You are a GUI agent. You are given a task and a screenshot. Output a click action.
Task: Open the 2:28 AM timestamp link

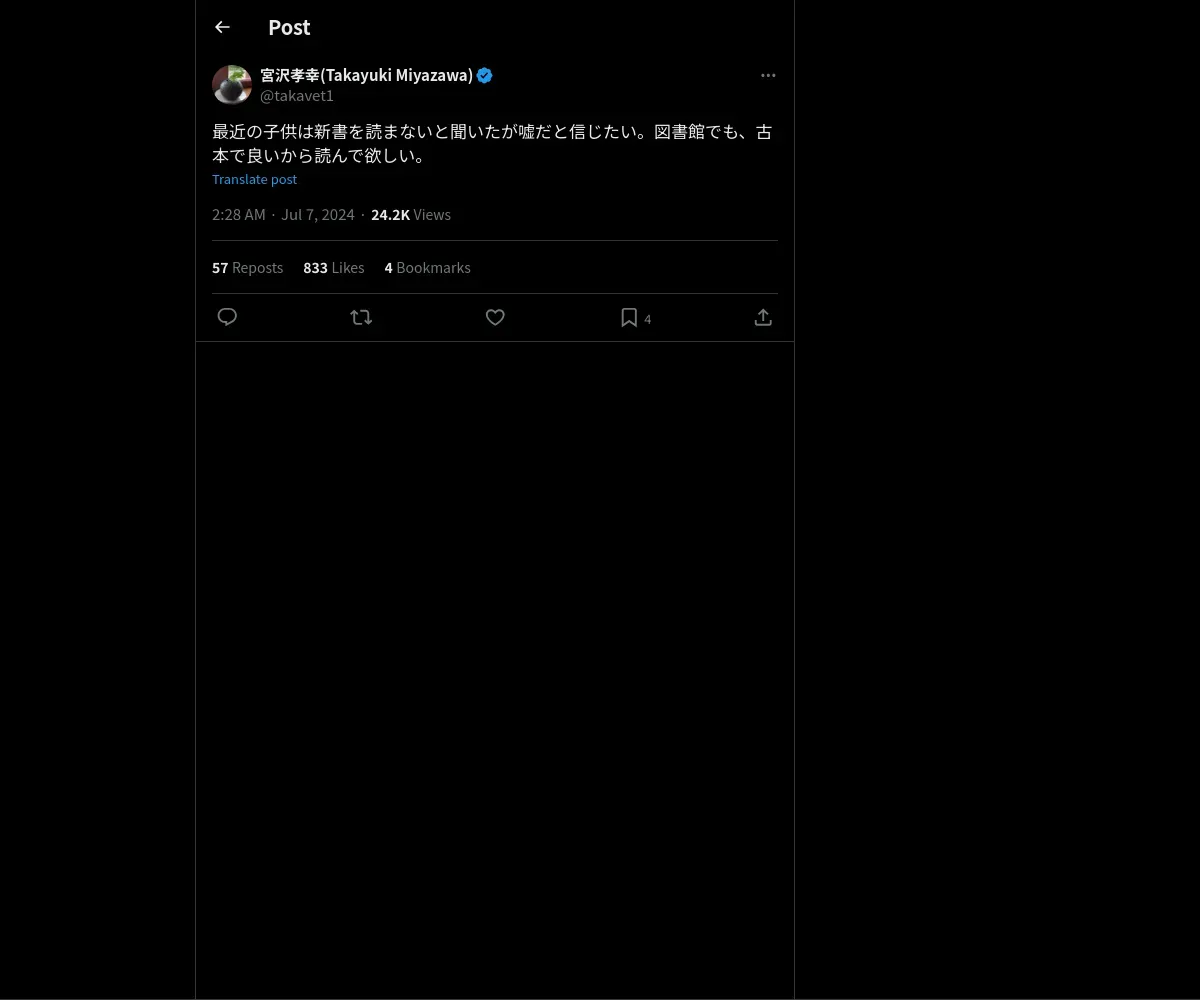tap(239, 215)
